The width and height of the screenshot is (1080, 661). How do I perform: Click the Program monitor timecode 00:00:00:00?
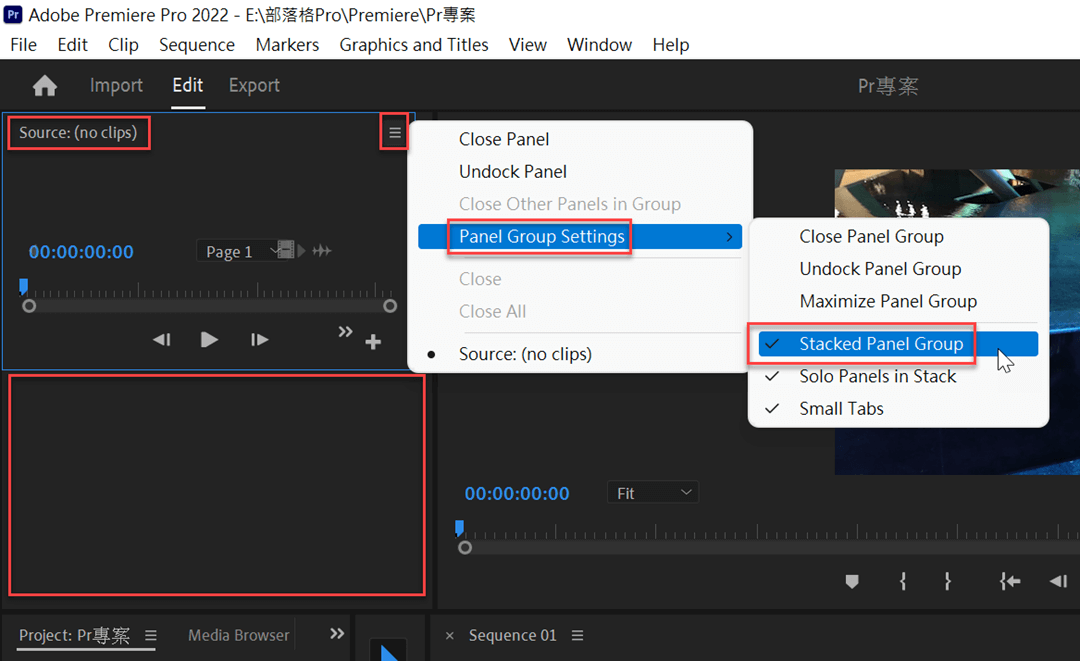coord(517,494)
